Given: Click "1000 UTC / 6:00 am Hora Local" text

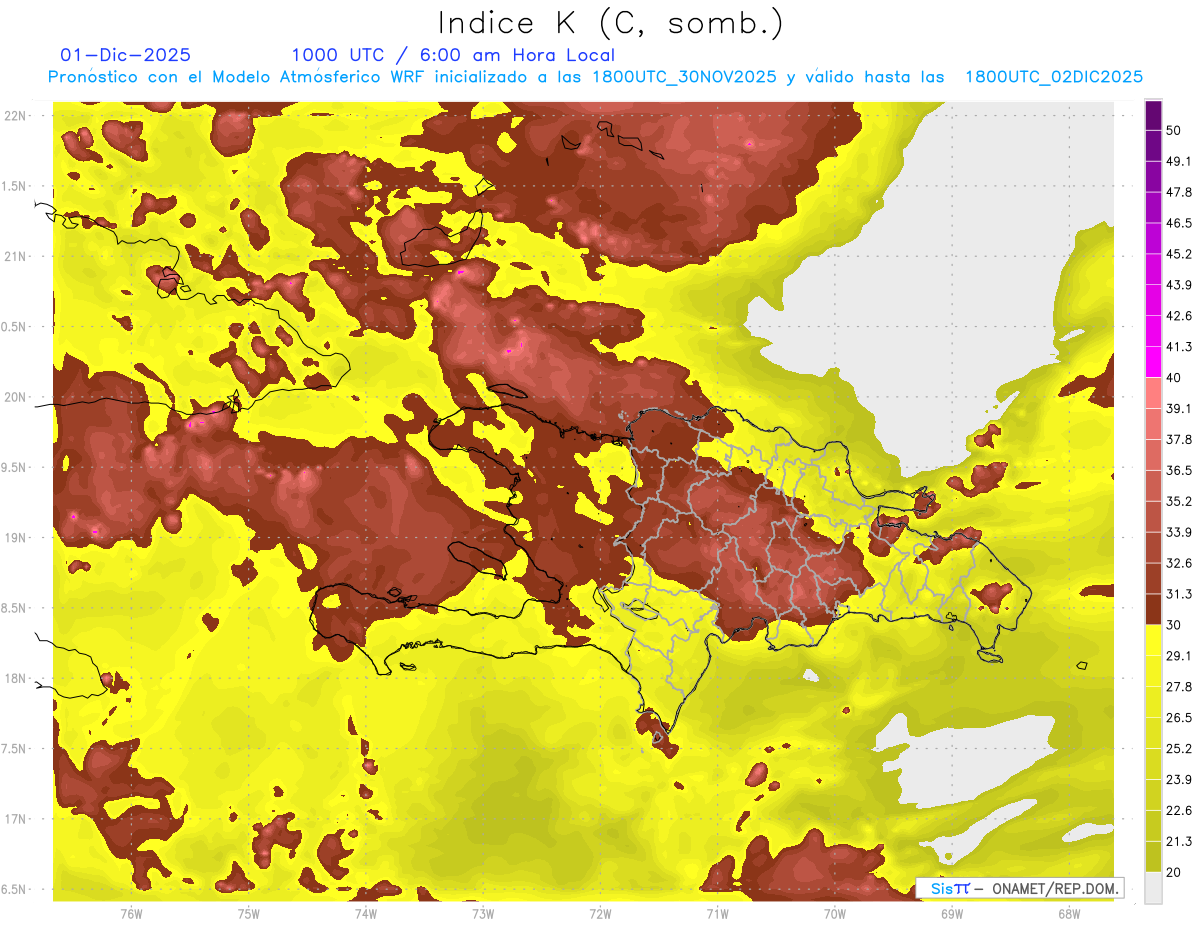Looking at the screenshot, I should [453, 55].
